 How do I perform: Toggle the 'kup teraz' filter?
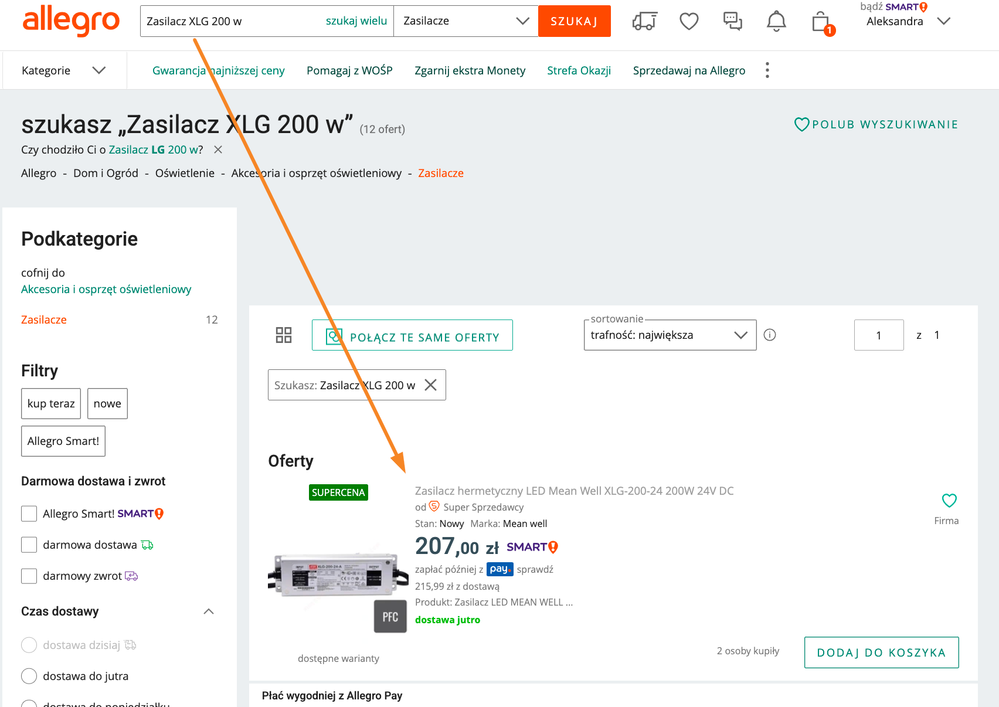tap(51, 403)
